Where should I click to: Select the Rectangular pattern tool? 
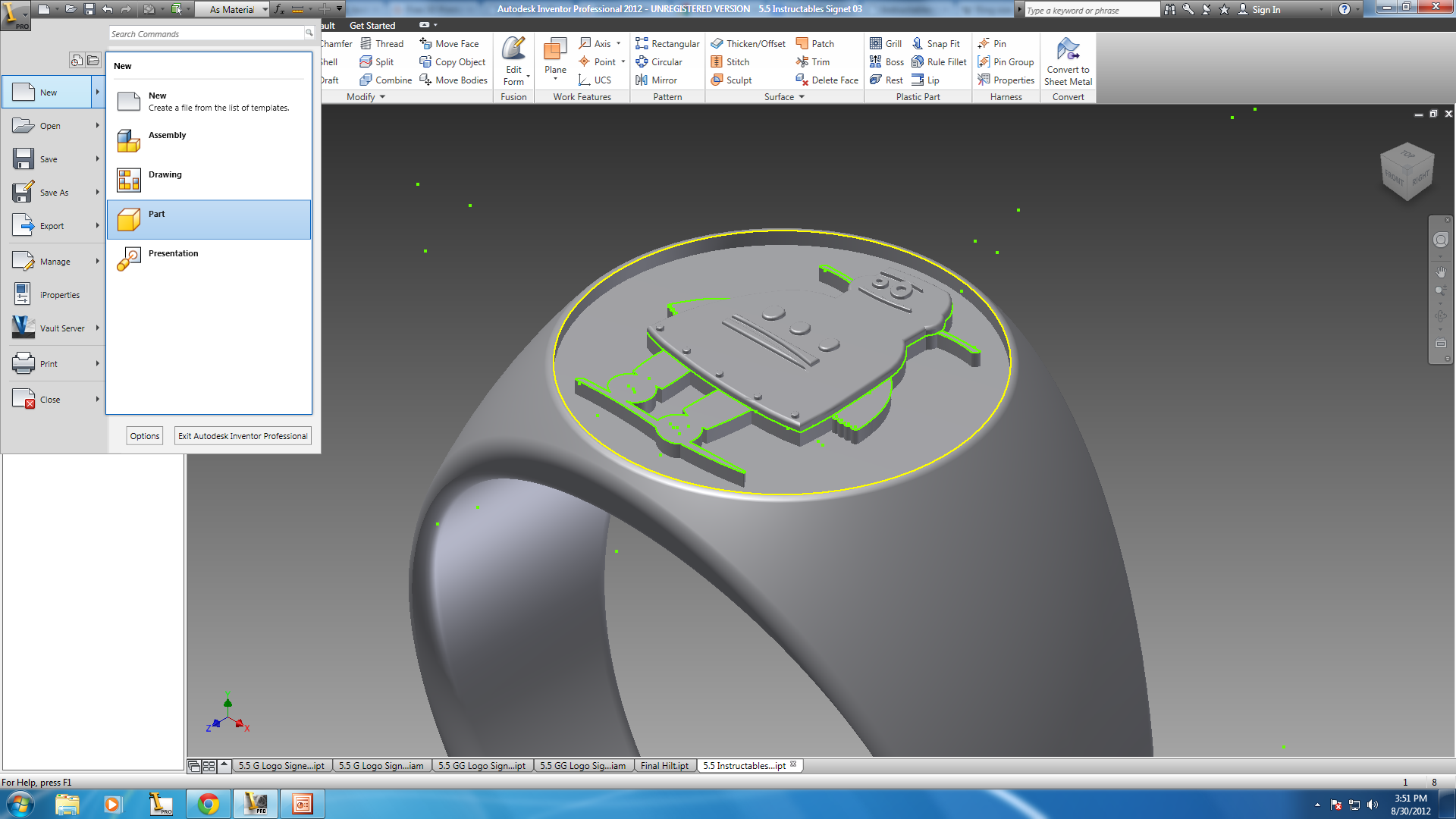click(x=667, y=44)
